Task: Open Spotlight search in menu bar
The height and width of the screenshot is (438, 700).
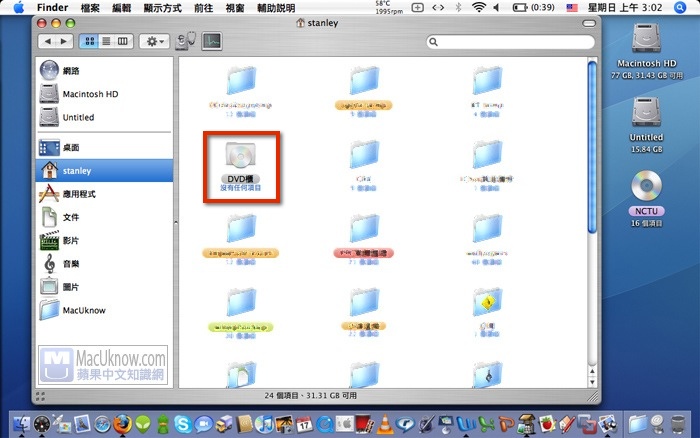Action: pos(680,7)
